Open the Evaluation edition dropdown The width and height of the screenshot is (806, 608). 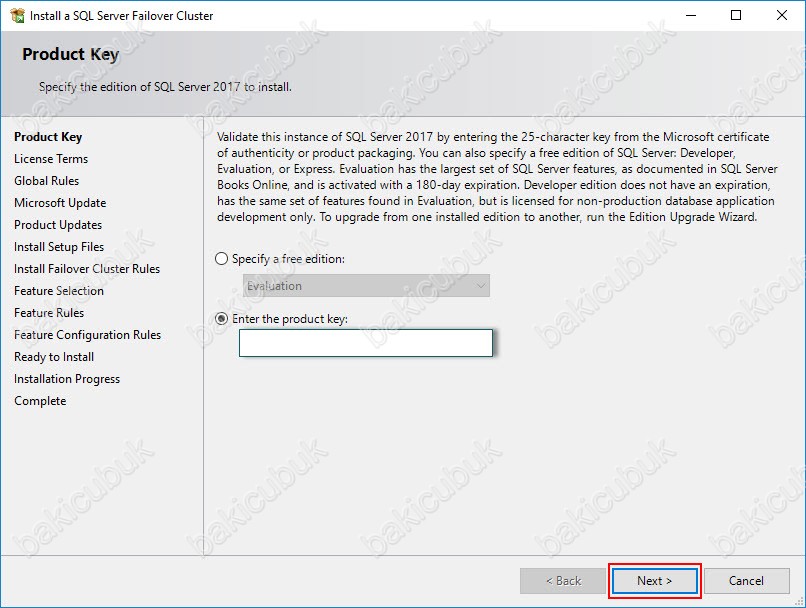[366, 286]
